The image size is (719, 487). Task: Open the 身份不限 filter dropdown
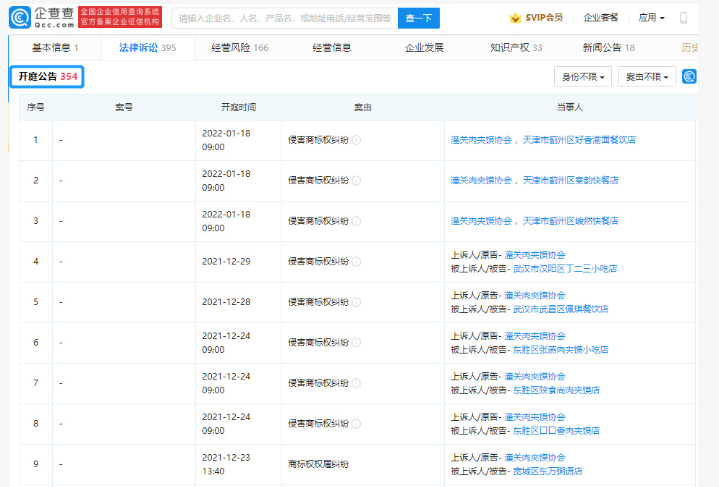(583, 77)
